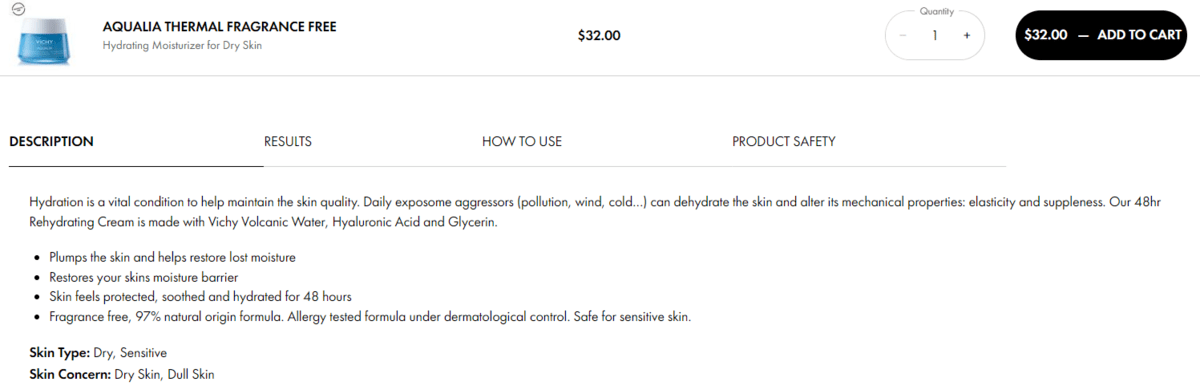Image resolution: width=1200 pixels, height=390 pixels.
Task: Open the Description tab
Action: pos(52,141)
